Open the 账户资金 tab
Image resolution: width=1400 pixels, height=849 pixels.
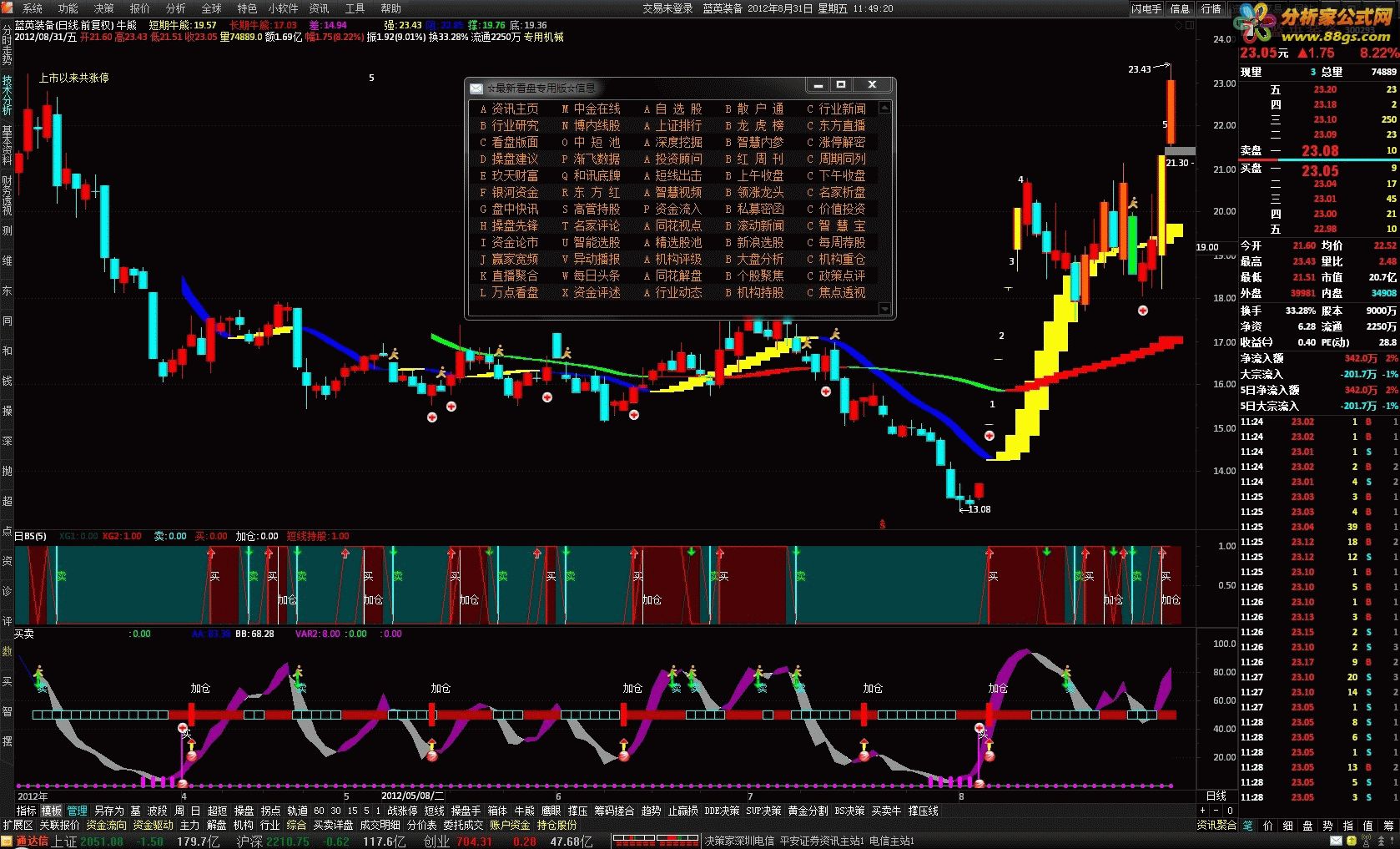[510, 825]
